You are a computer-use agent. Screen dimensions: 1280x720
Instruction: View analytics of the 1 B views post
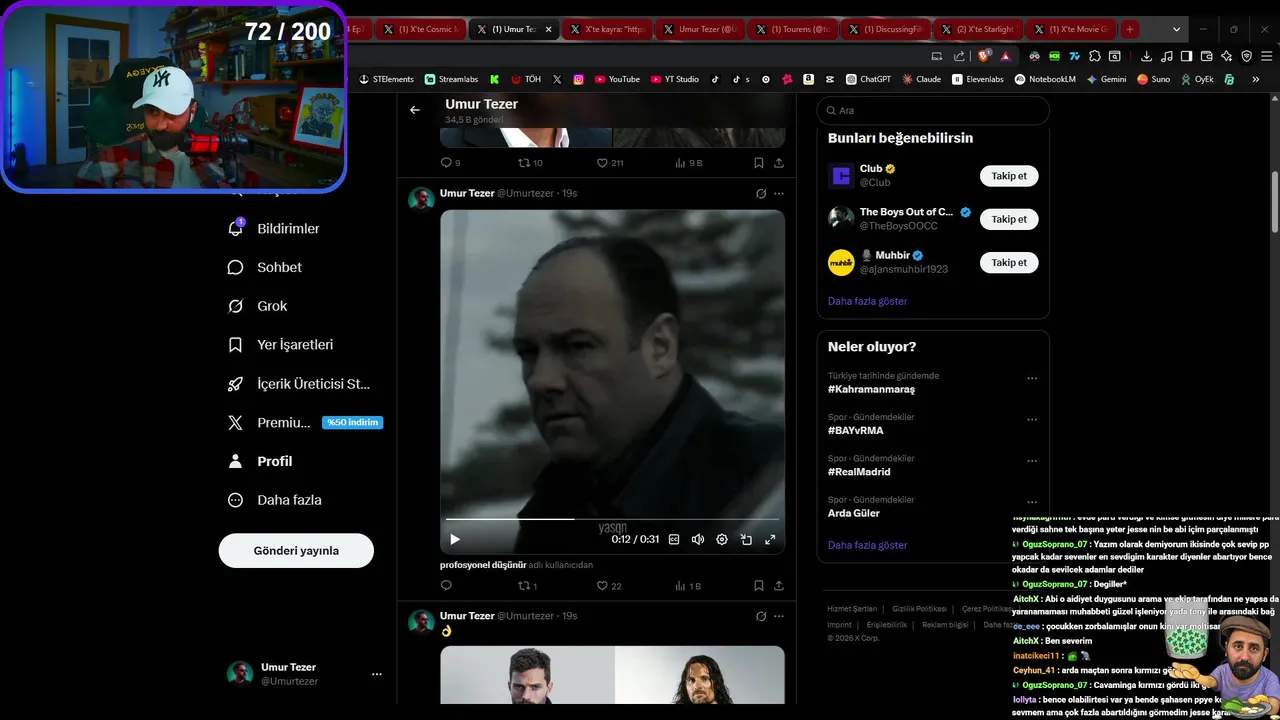coord(688,586)
